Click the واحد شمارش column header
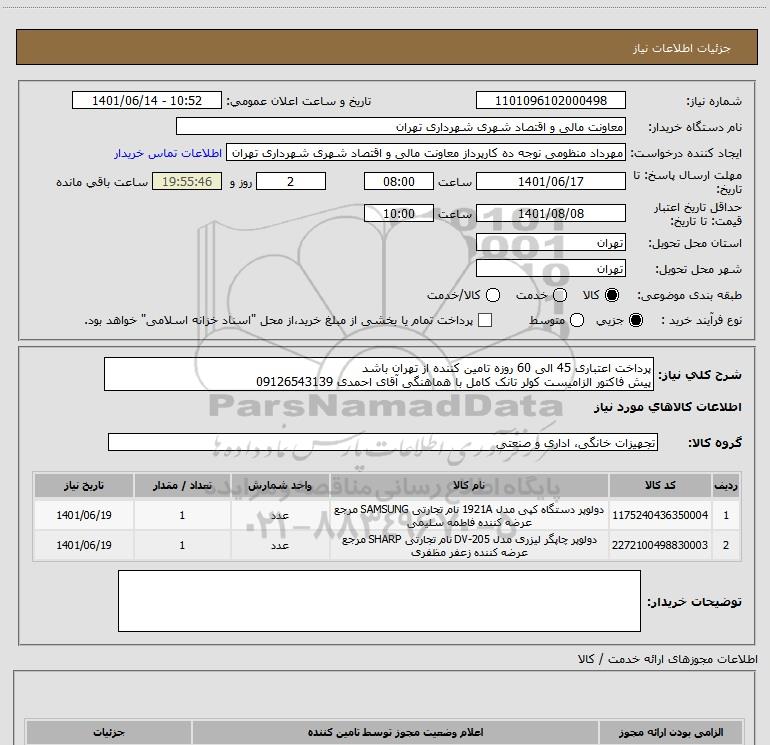The image size is (770, 745). (x=280, y=485)
